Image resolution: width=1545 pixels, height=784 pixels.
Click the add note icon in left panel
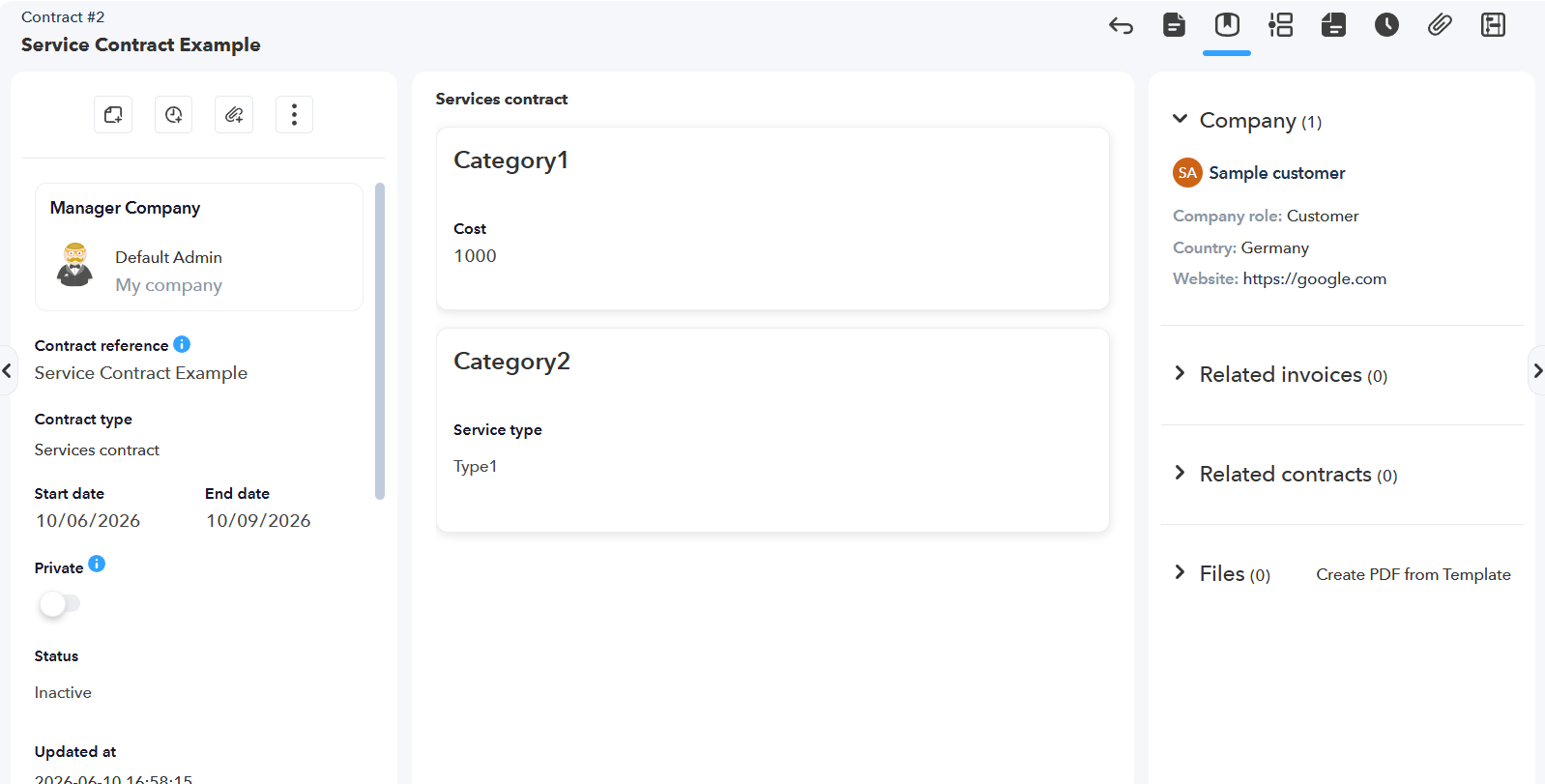pyautogui.click(x=113, y=115)
